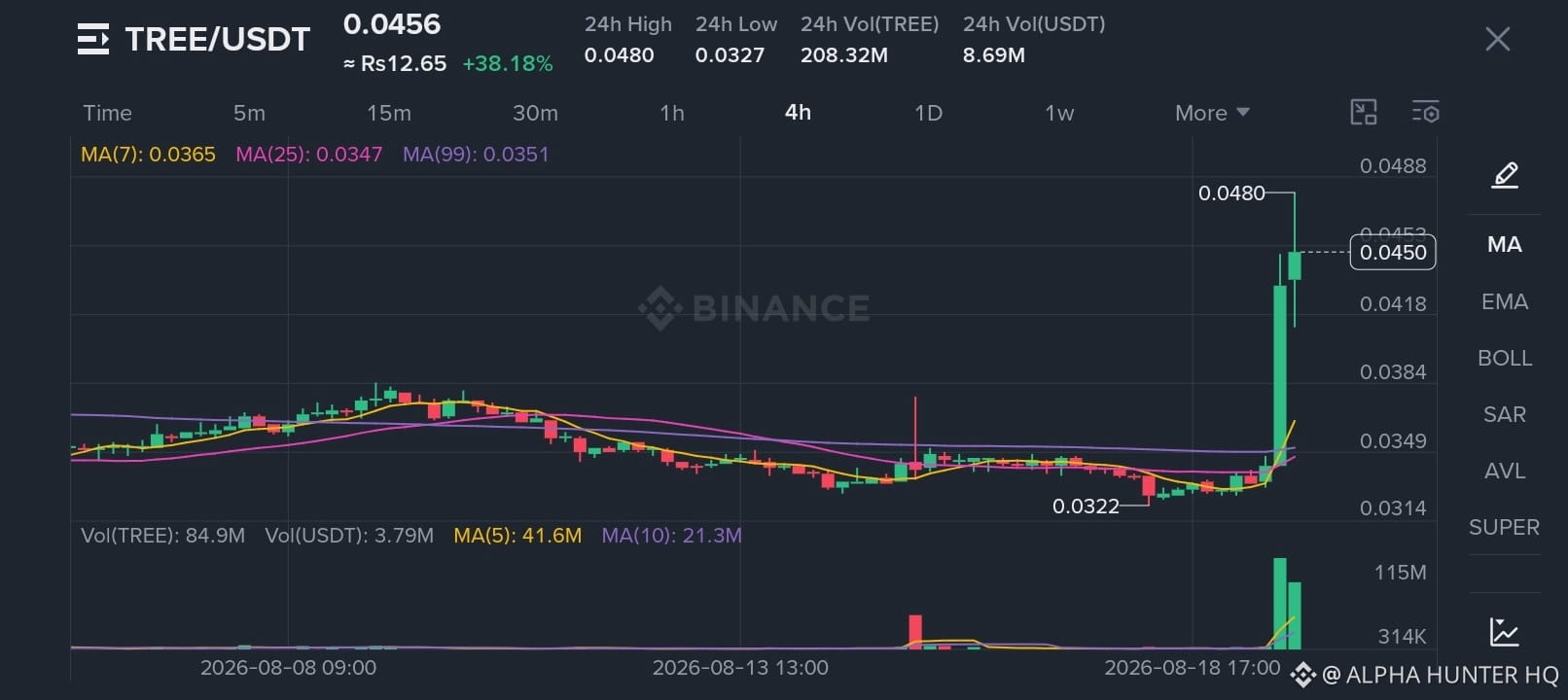Open the drawing tools pencil icon
Screen dimensions: 1568x700
point(1505,175)
